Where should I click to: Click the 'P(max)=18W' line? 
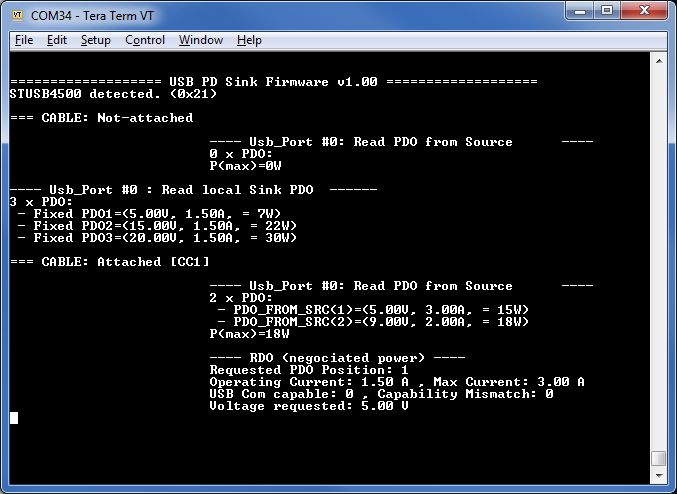(249, 334)
